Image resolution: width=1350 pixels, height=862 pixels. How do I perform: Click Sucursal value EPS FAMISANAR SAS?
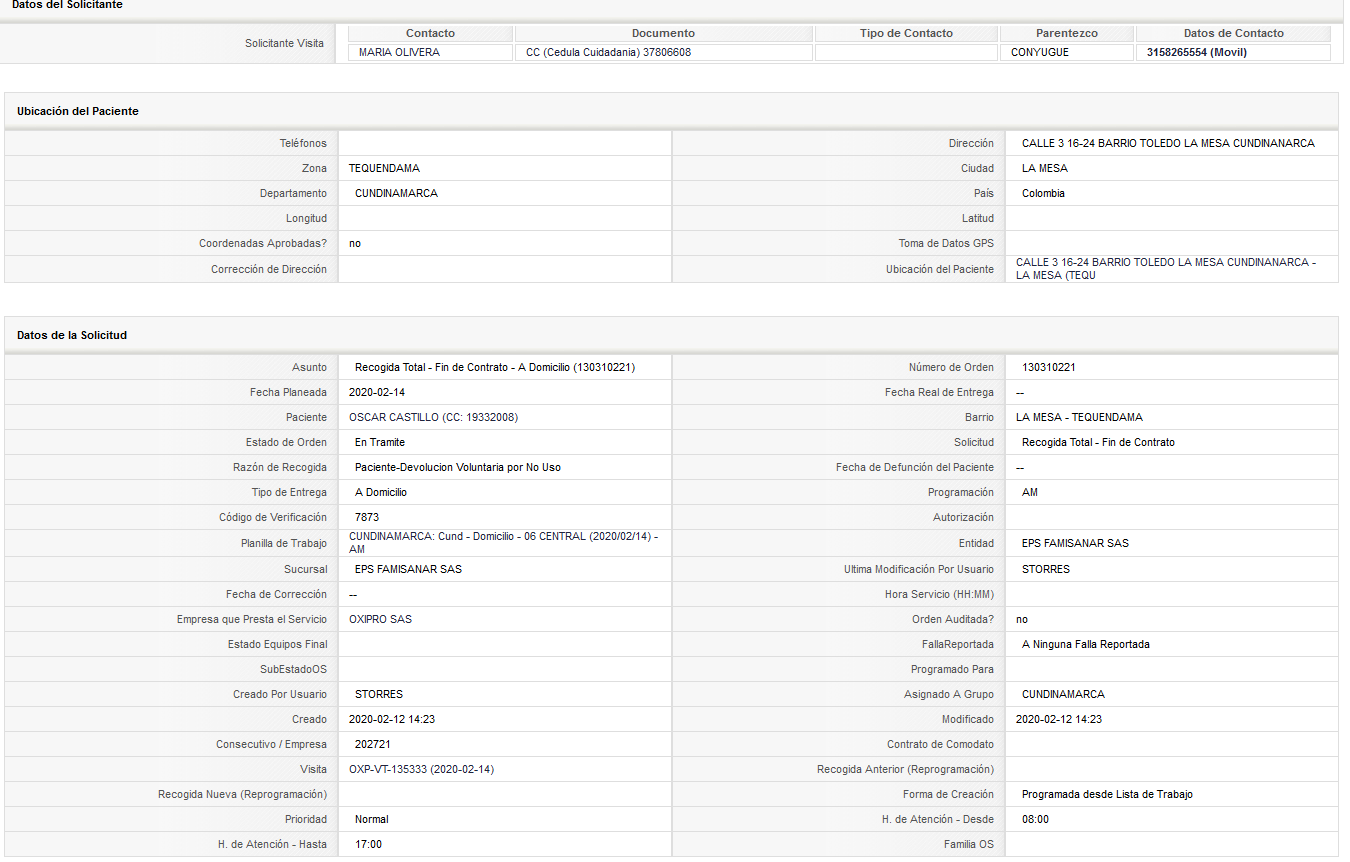408,569
